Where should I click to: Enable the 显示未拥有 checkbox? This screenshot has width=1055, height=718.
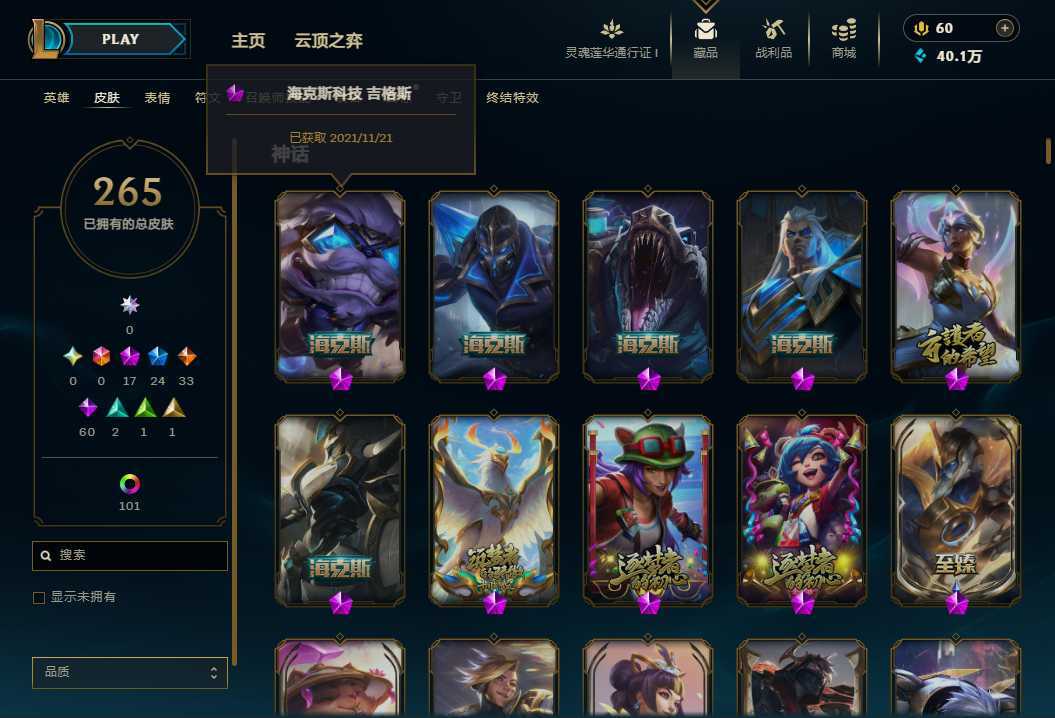39,598
